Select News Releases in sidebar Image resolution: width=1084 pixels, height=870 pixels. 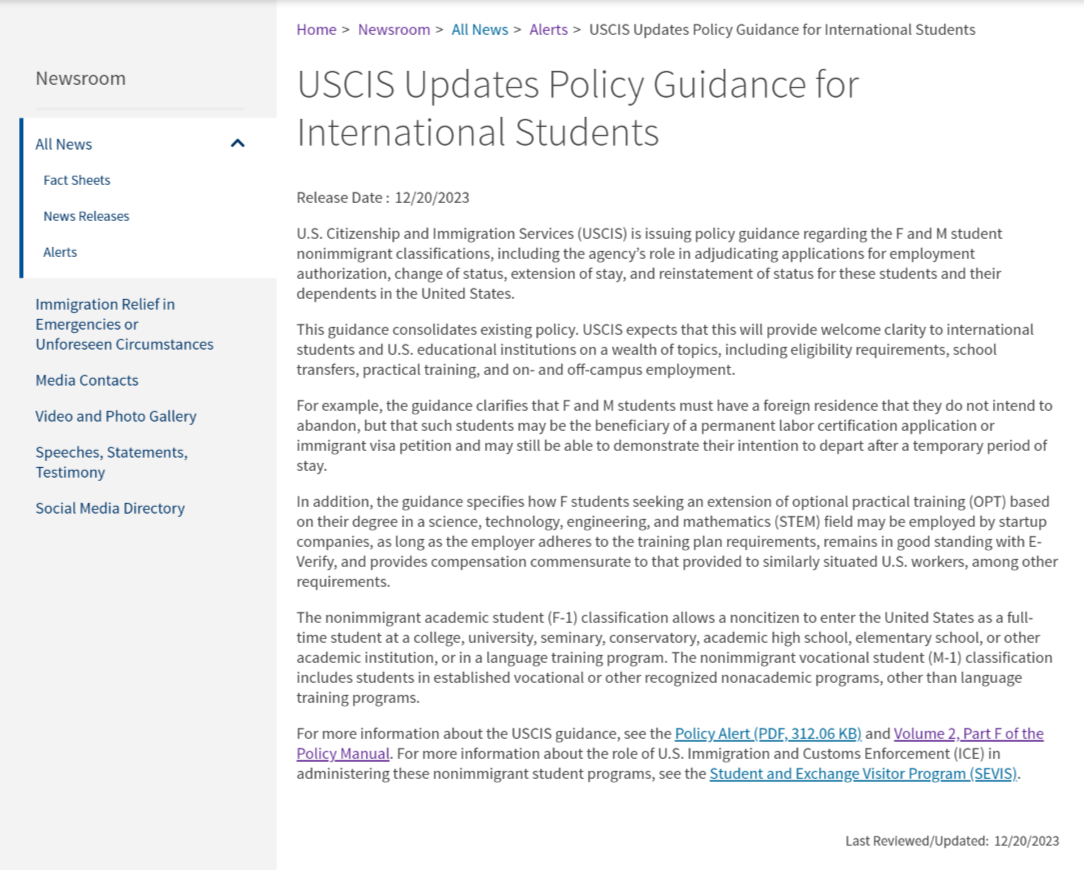pos(86,216)
